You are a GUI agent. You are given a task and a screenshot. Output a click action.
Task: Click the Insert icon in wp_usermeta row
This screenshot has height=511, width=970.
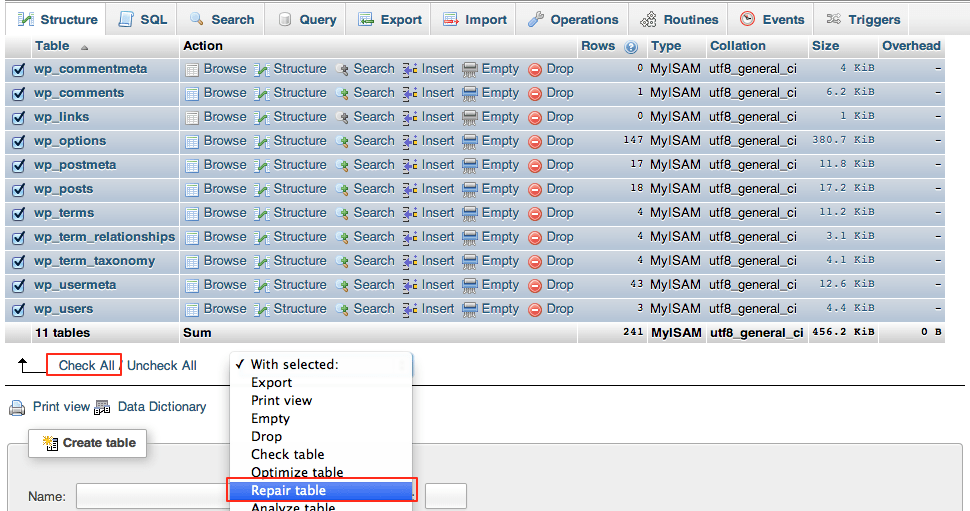(x=410, y=286)
